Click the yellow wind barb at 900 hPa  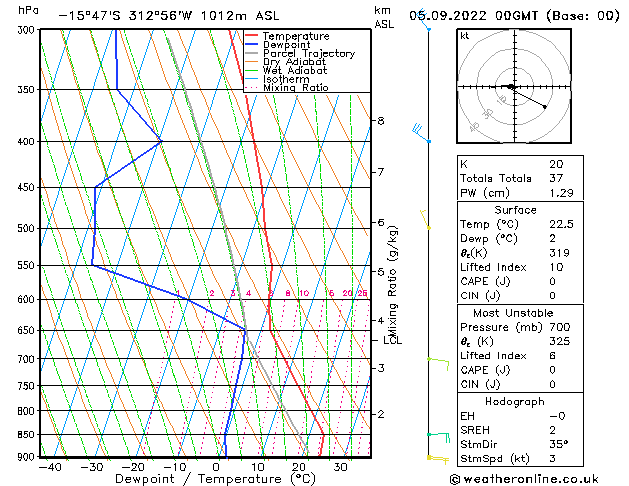(438, 460)
